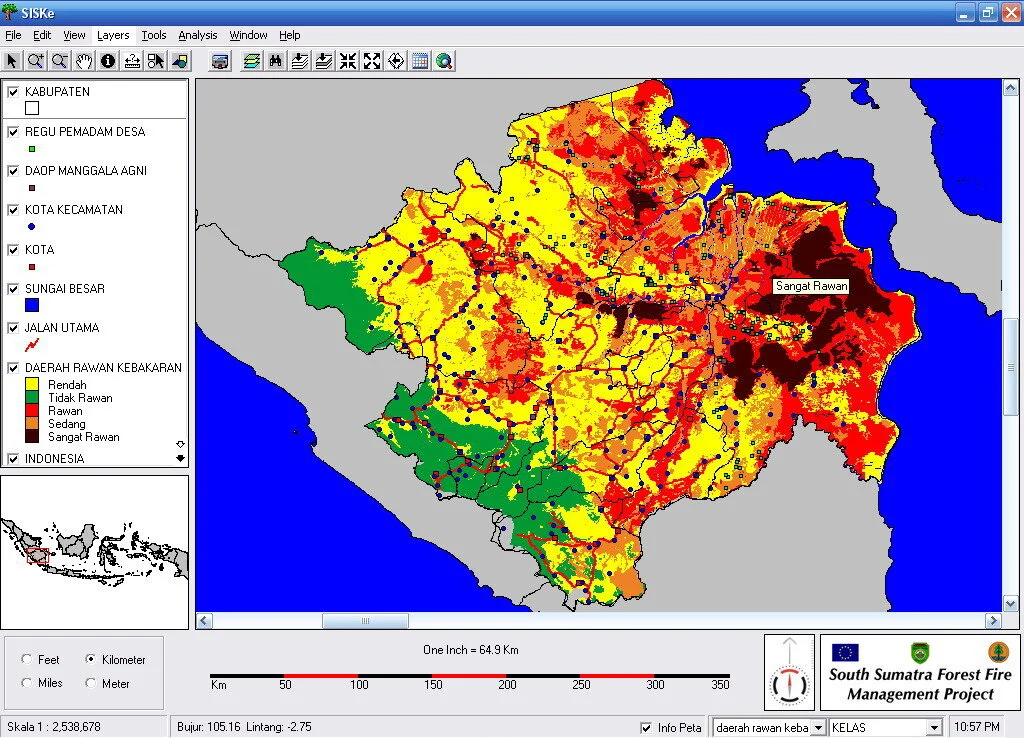The height and width of the screenshot is (738, 1024).
Task: Expand the KELAS field dropdown
Action: (936, 727)
